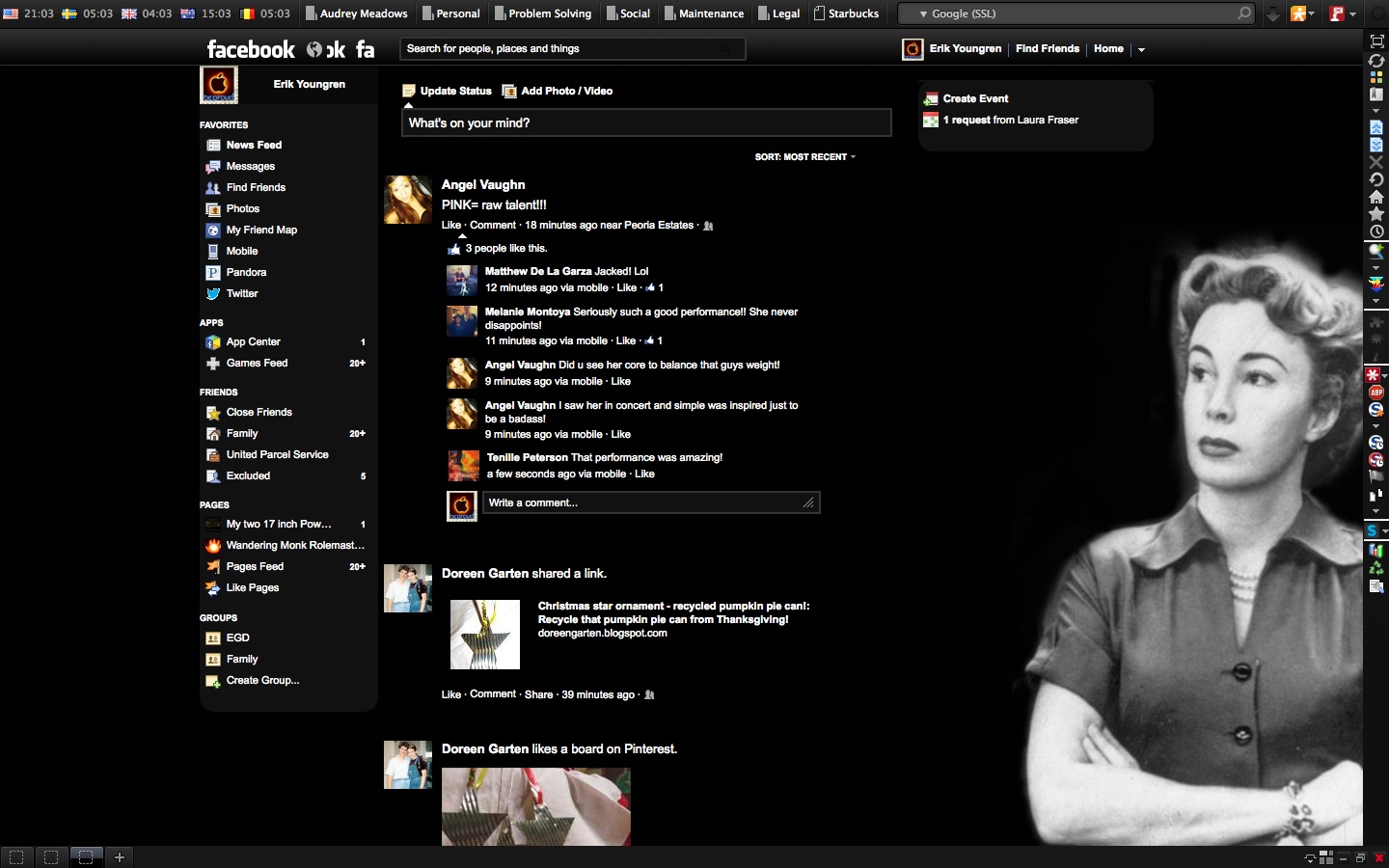Open Messages in sidebar

coord(250,166)
